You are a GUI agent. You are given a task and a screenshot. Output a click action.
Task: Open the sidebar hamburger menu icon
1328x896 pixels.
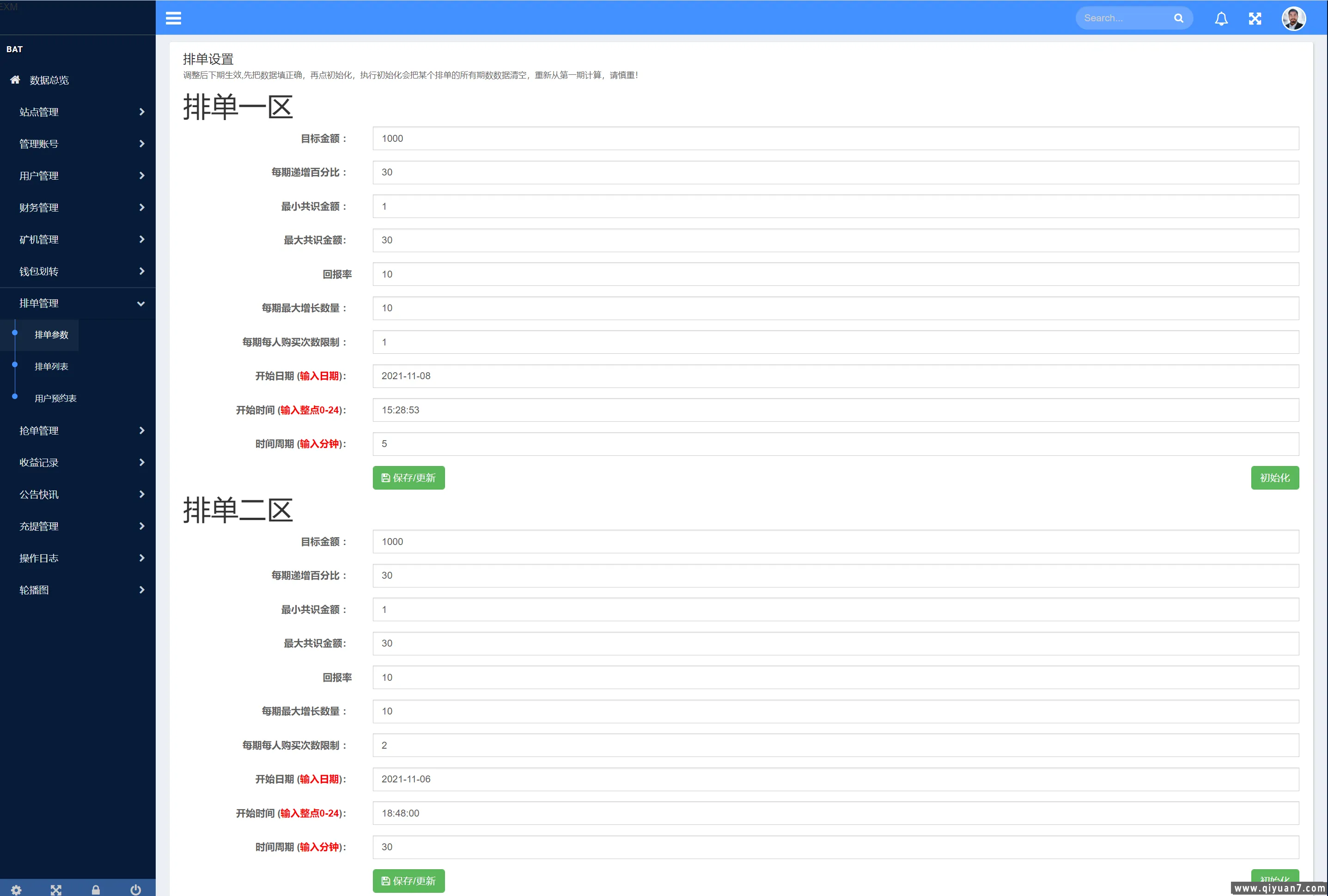click(173, 18)
